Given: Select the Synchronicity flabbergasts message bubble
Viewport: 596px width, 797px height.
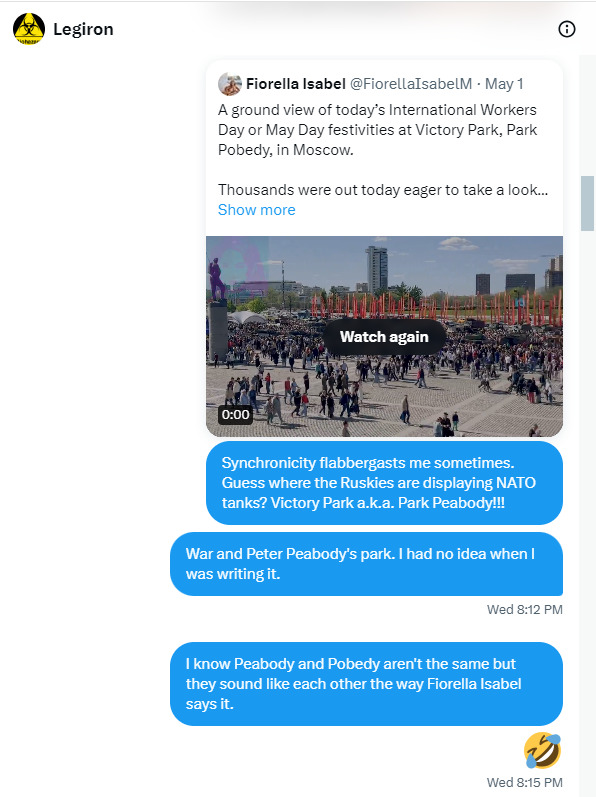Looking at the screenshot, I should [x=384, y=483].
